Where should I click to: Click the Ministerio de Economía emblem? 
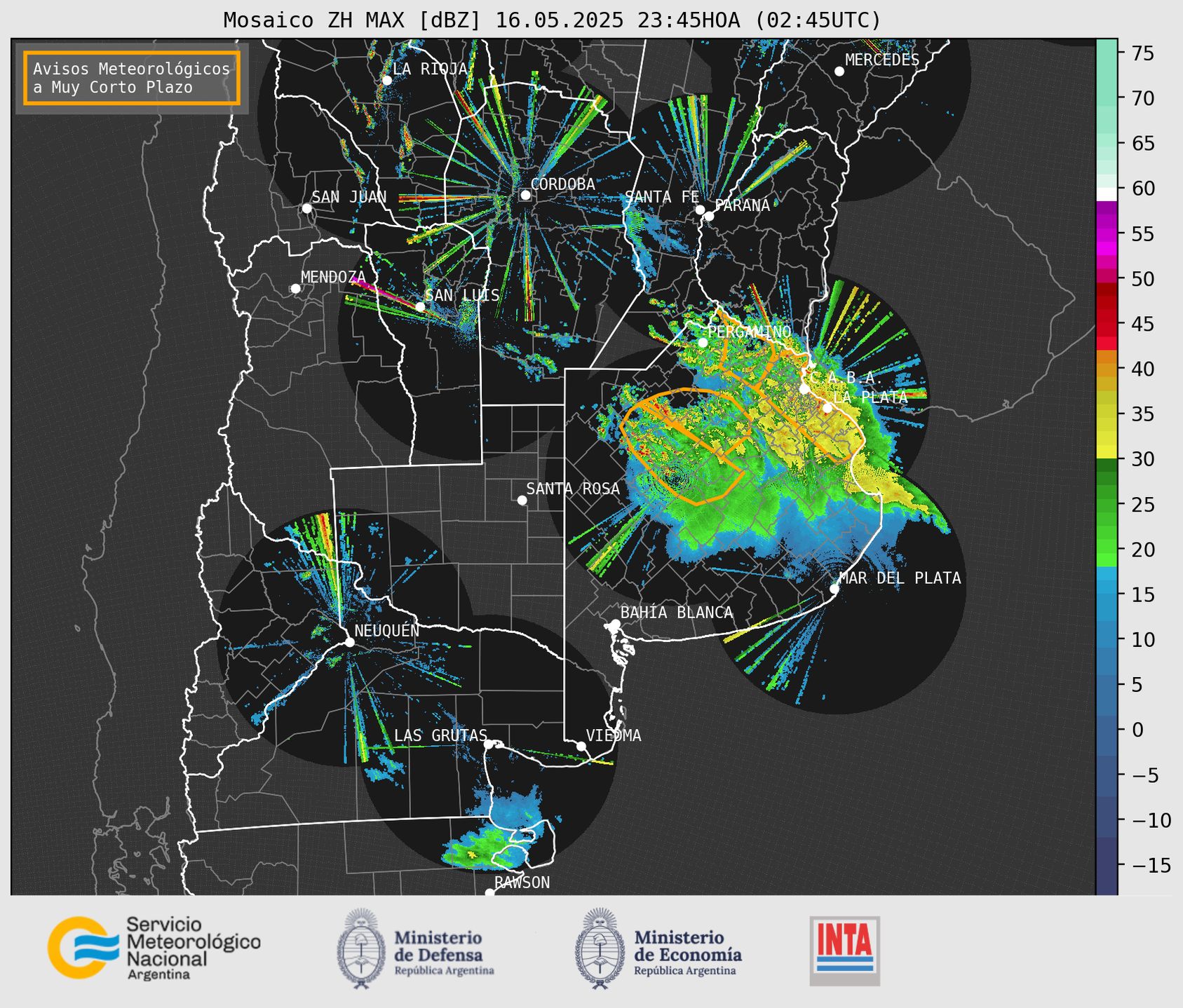[x=599, y=948]
